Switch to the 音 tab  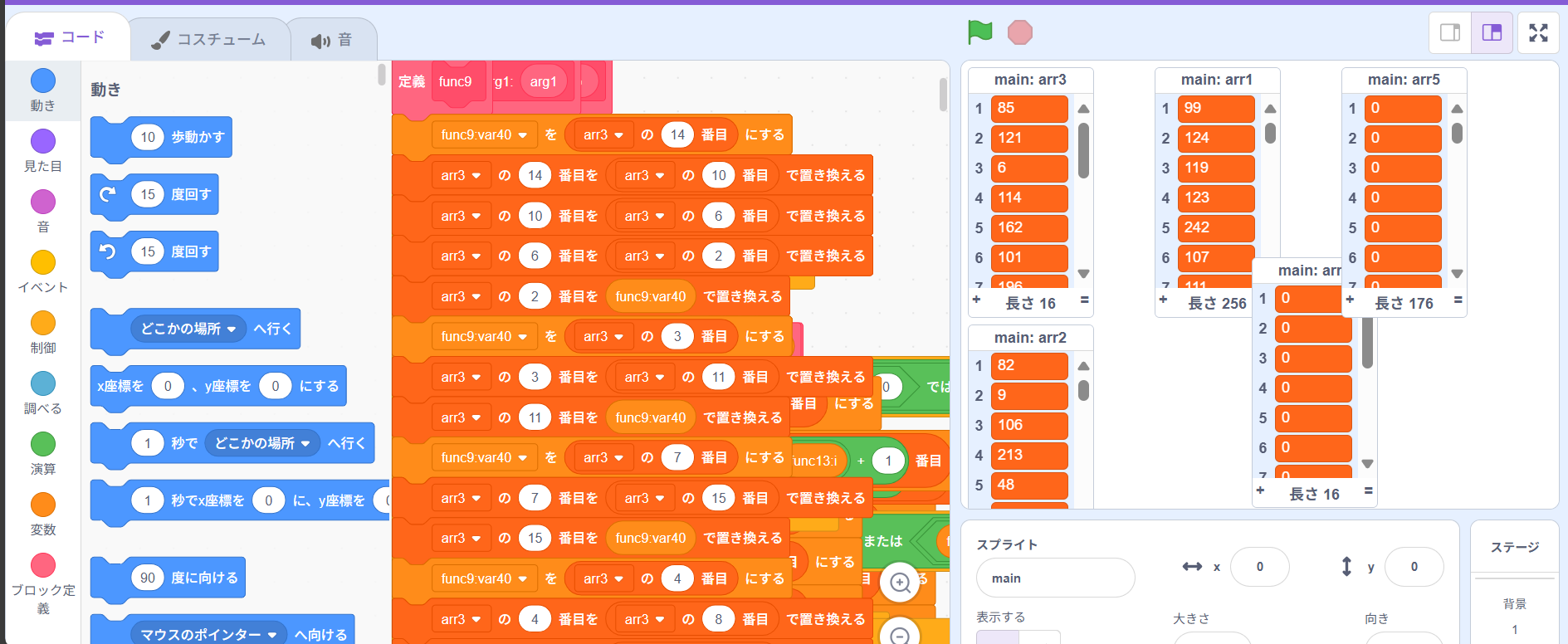tap(332, 40)
